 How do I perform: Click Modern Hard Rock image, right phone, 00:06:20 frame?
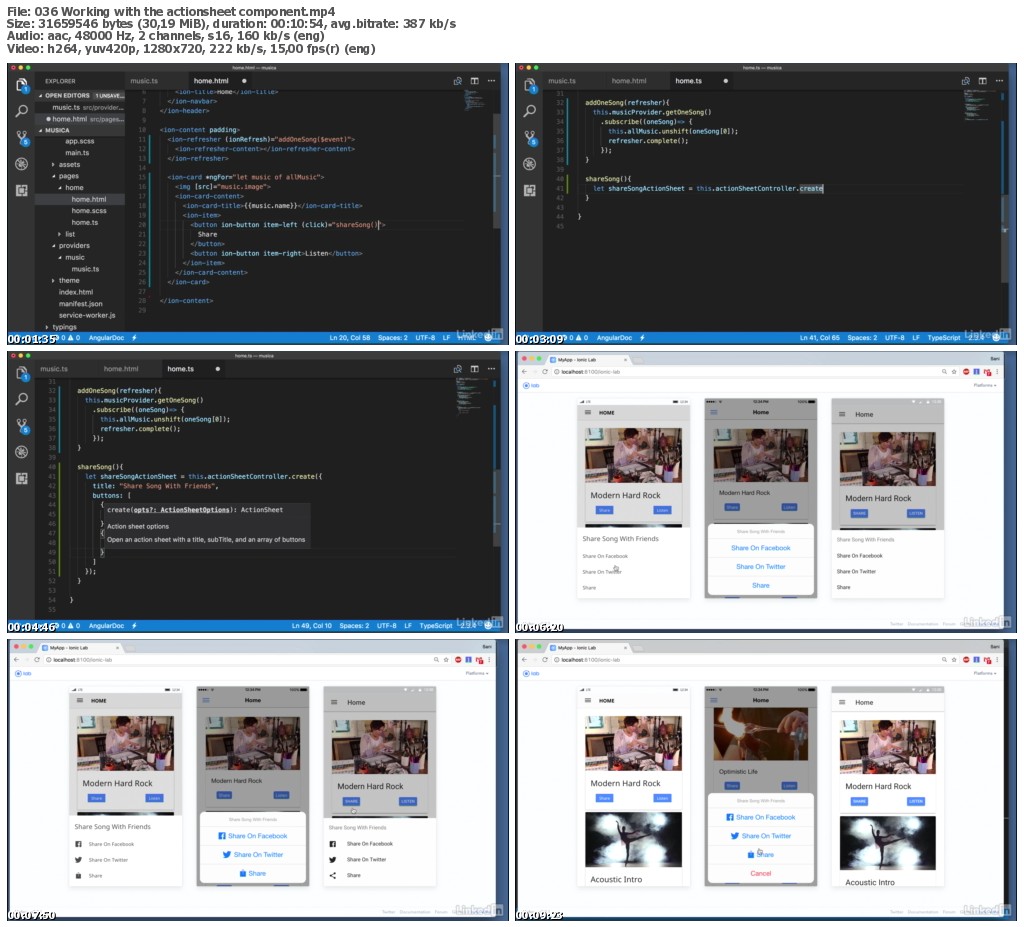pos(888,459)
